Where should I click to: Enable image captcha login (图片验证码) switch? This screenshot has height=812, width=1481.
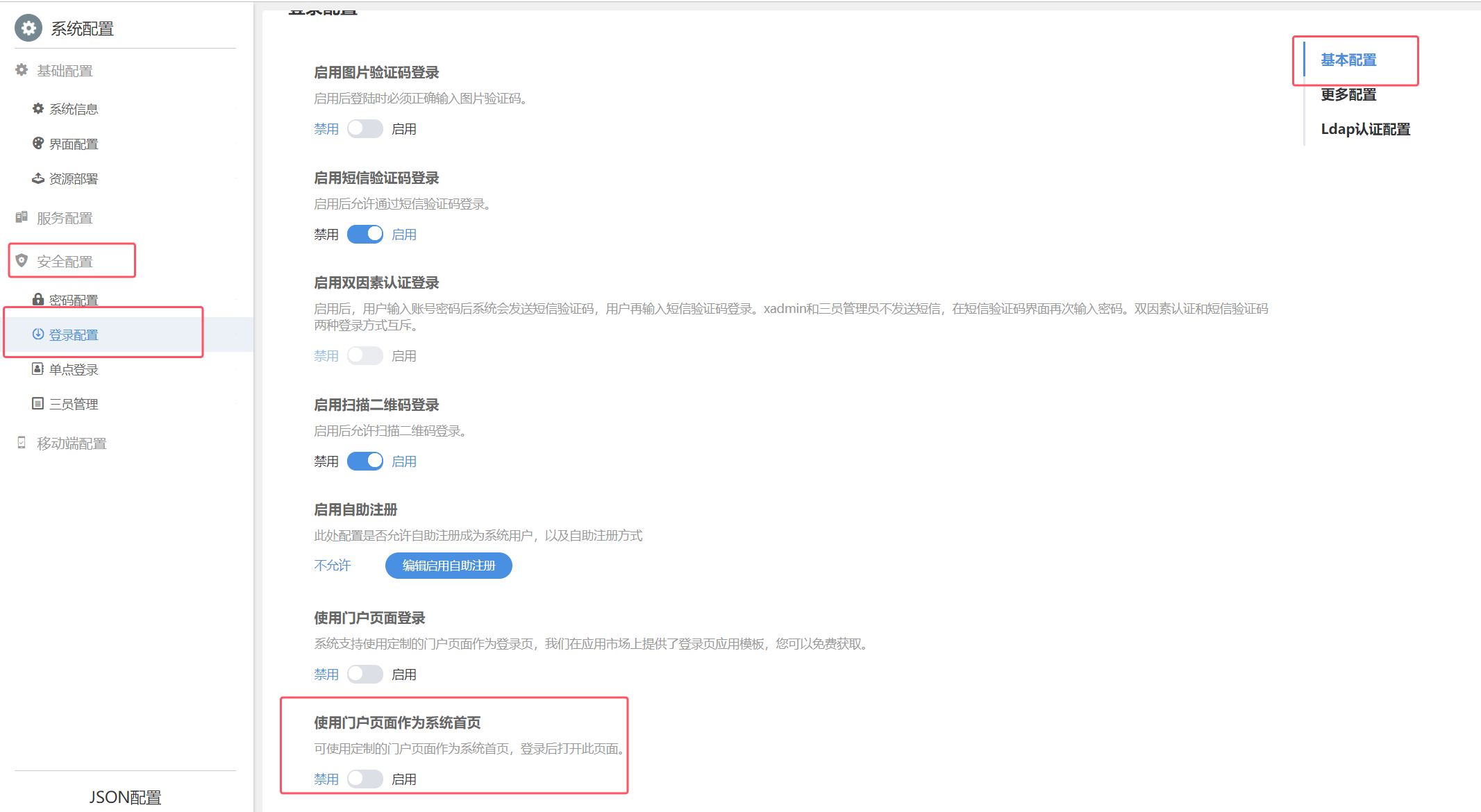tap(365, 129)
